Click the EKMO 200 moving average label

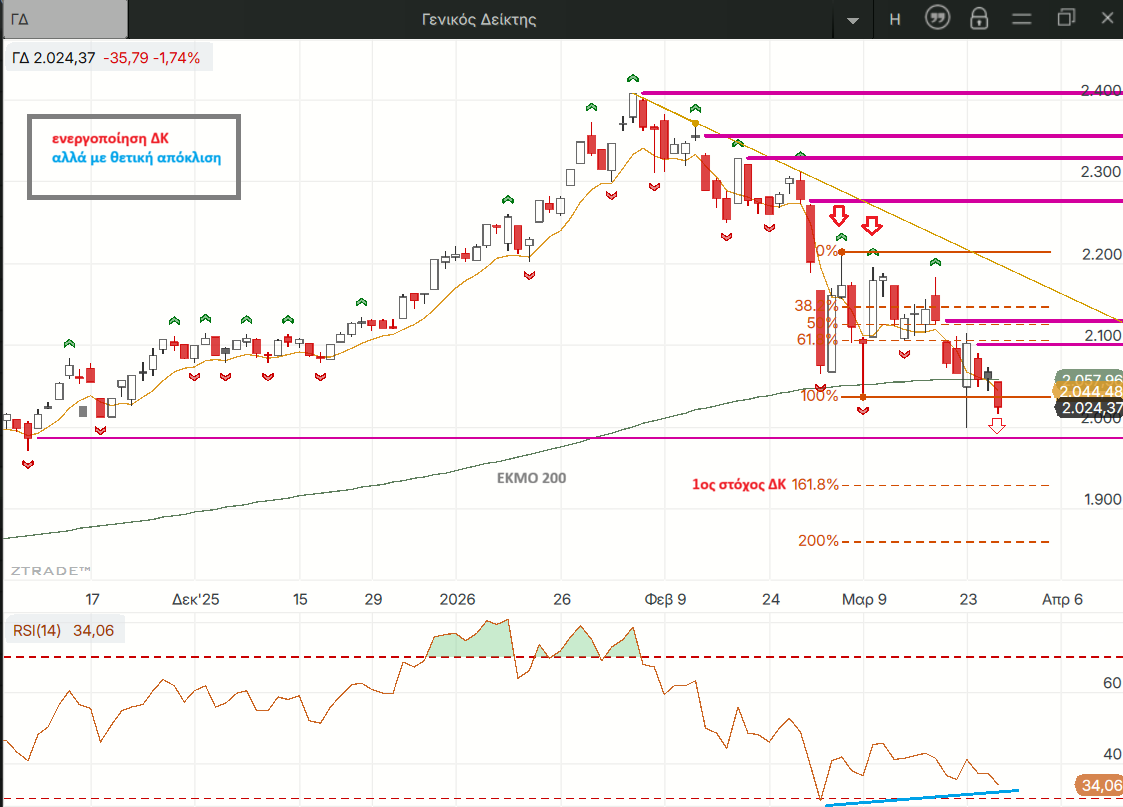pos(531,478)
